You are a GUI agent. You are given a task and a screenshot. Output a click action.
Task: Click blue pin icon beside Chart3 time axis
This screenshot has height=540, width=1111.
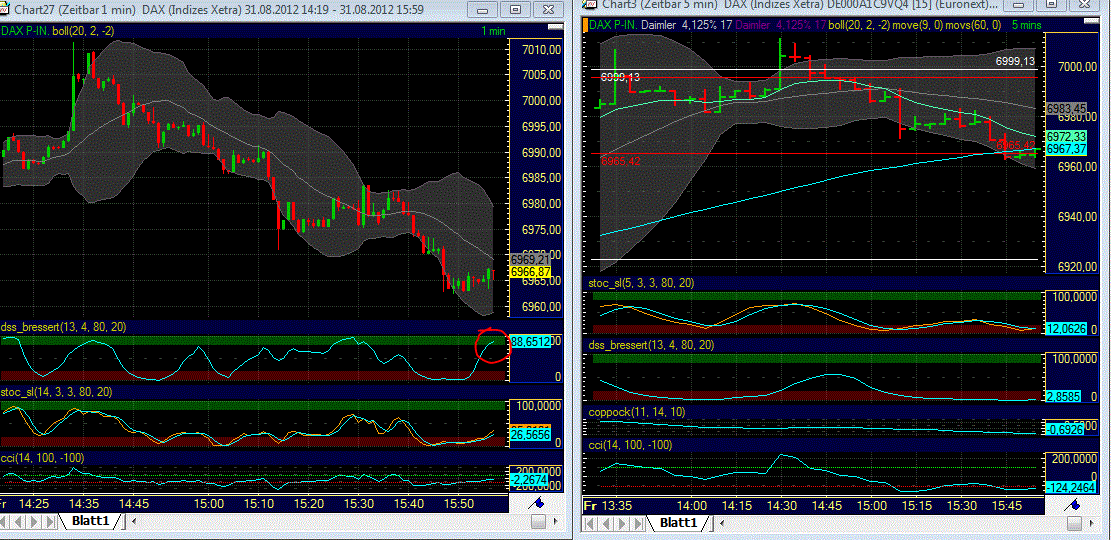1070,505
